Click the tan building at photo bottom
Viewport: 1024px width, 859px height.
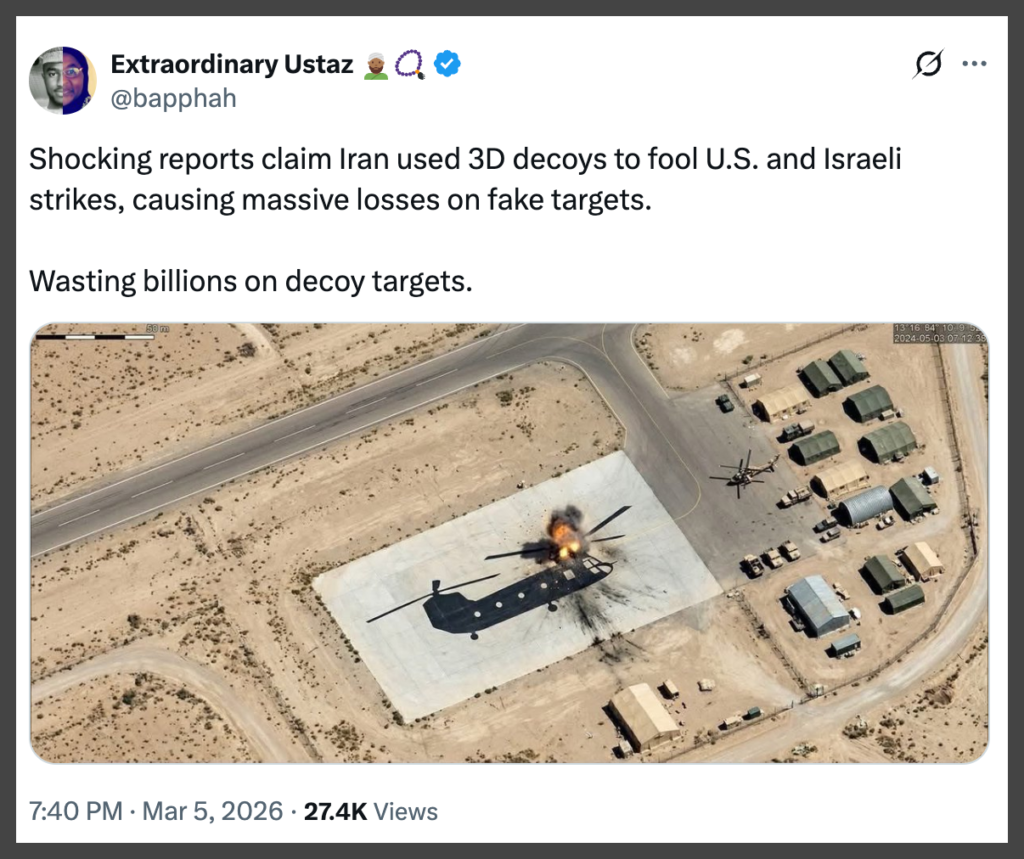[644, 716]
